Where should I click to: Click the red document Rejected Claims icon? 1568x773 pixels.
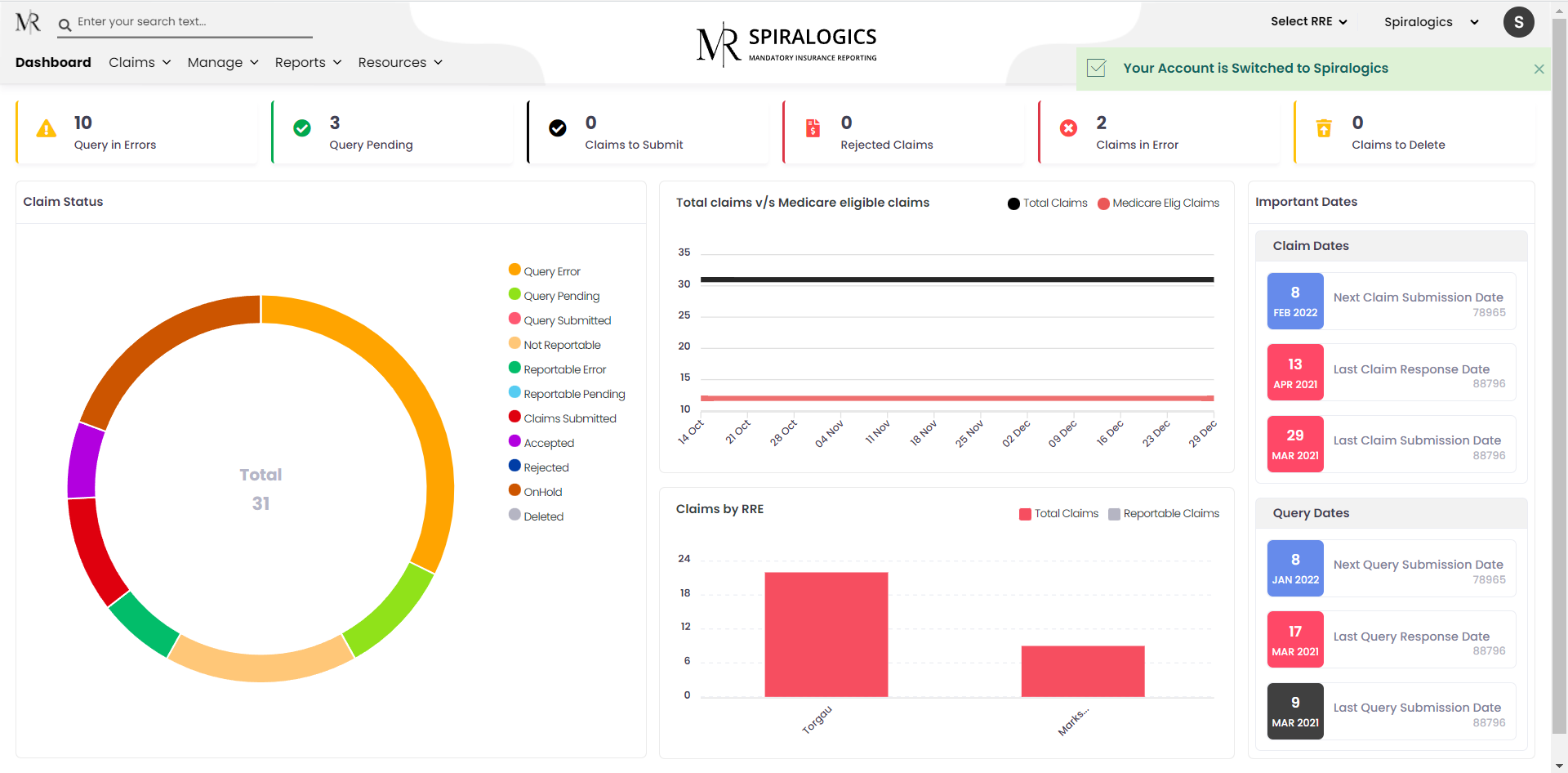[x=813, y=128]
